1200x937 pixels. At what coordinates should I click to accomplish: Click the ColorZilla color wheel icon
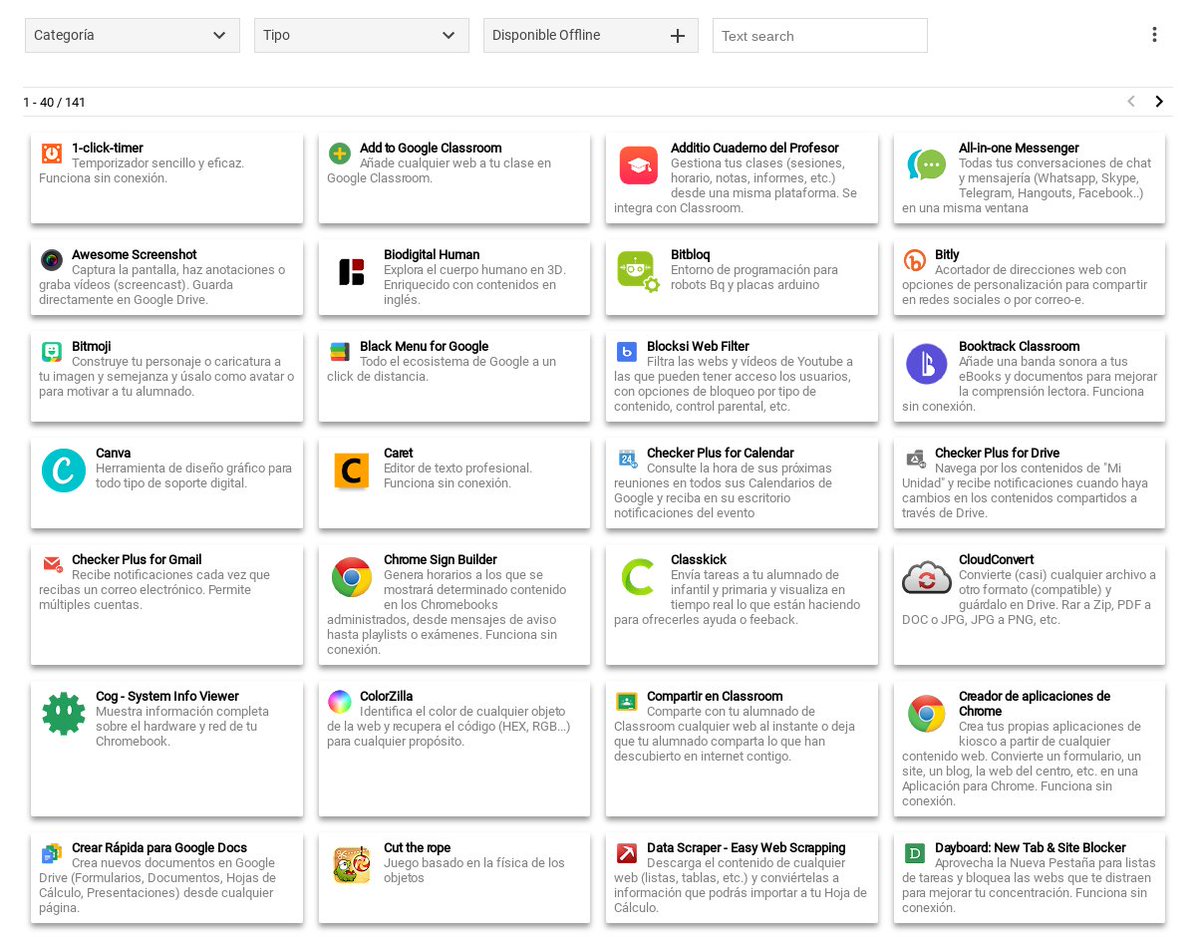pos(340,701)
